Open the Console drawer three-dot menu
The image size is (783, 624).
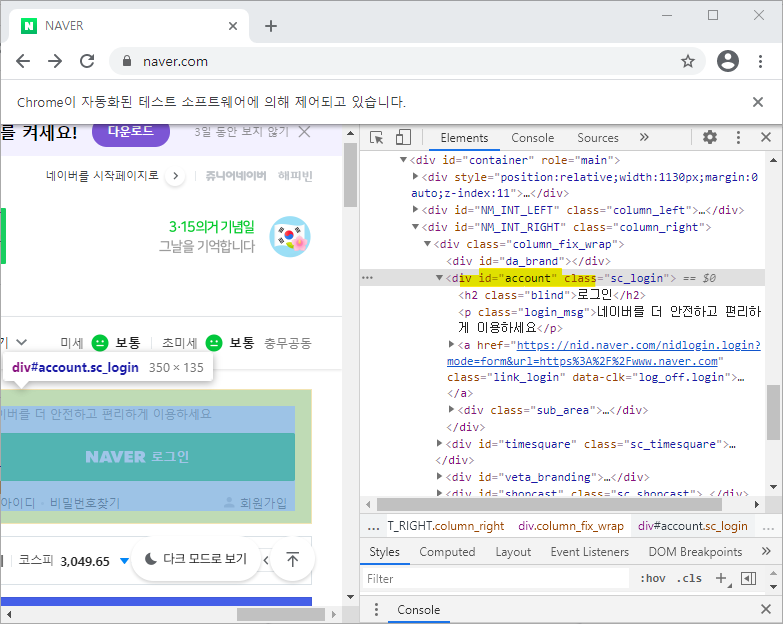click(x=377, y=609)
